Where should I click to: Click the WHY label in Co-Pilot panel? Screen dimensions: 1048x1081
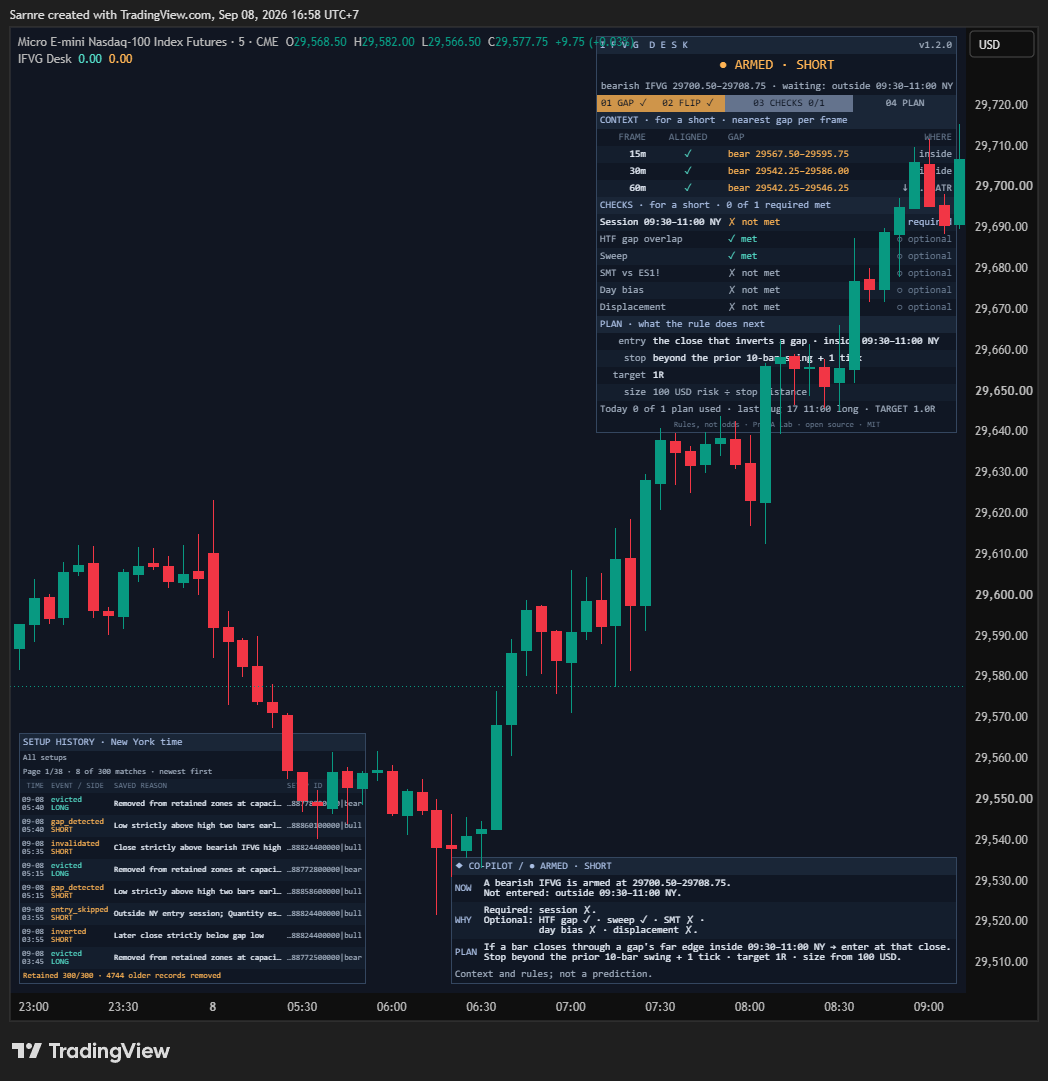click(463, 920)
